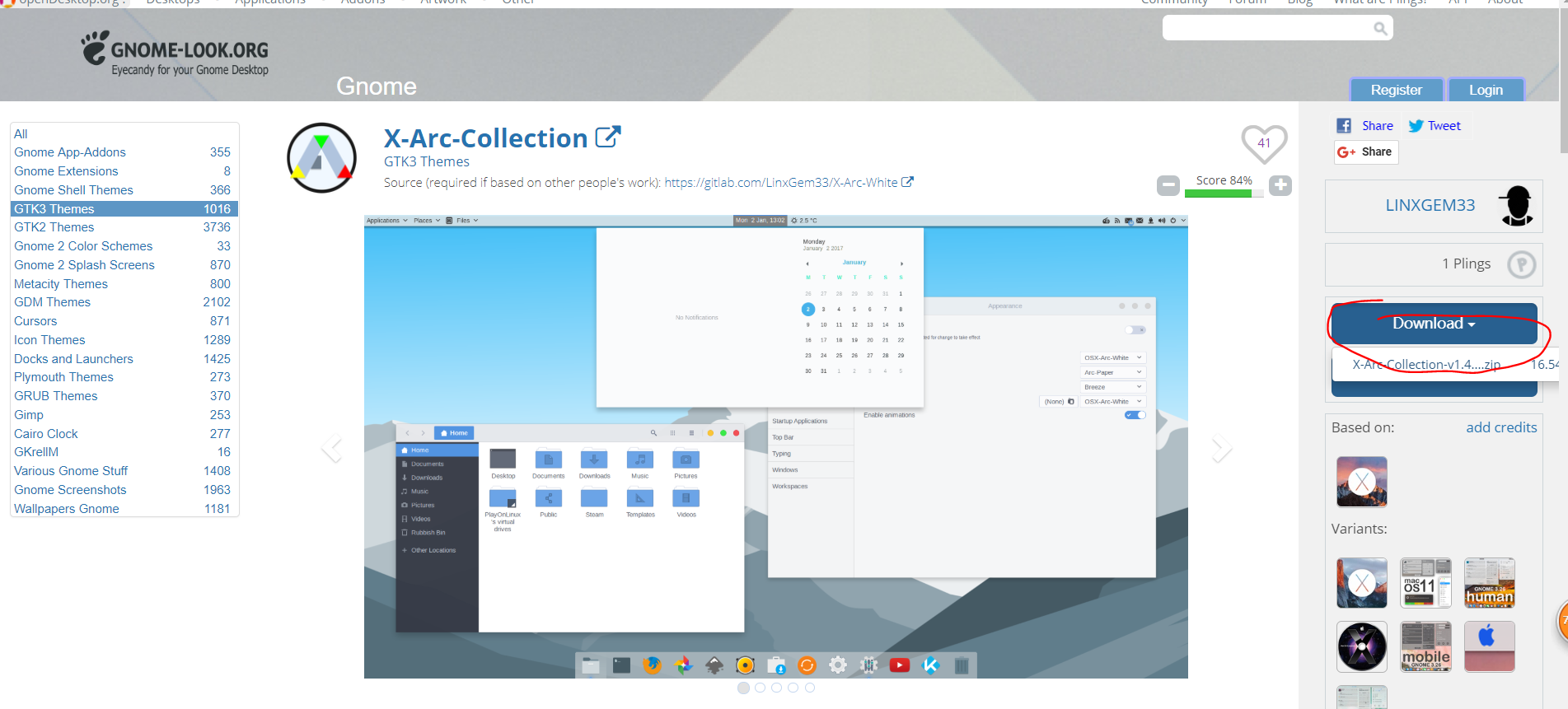Open Cairo Clock category
1568x709 pixels.
tap(46, 434)
